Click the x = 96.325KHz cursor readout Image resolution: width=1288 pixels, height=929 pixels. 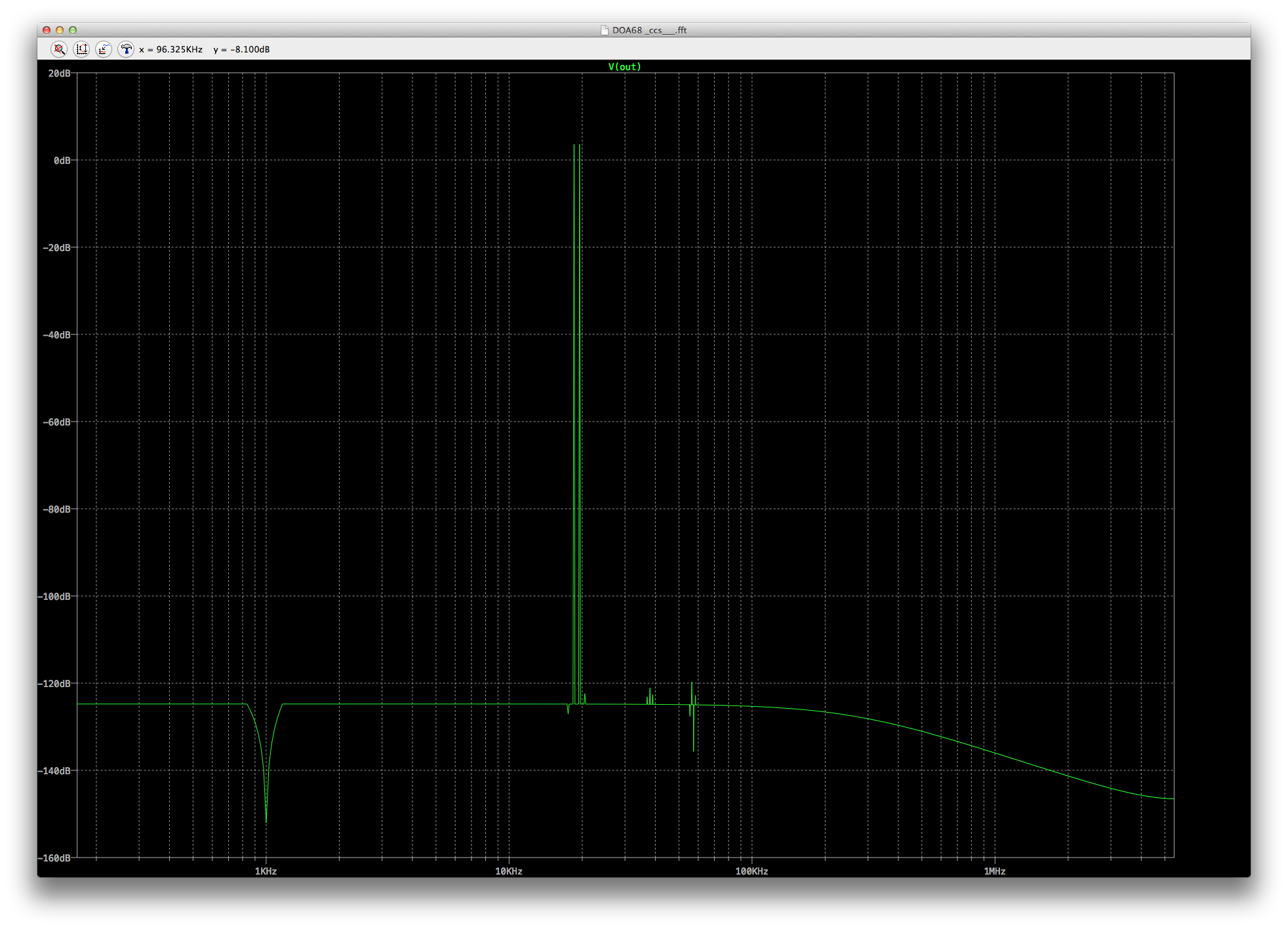171,49
